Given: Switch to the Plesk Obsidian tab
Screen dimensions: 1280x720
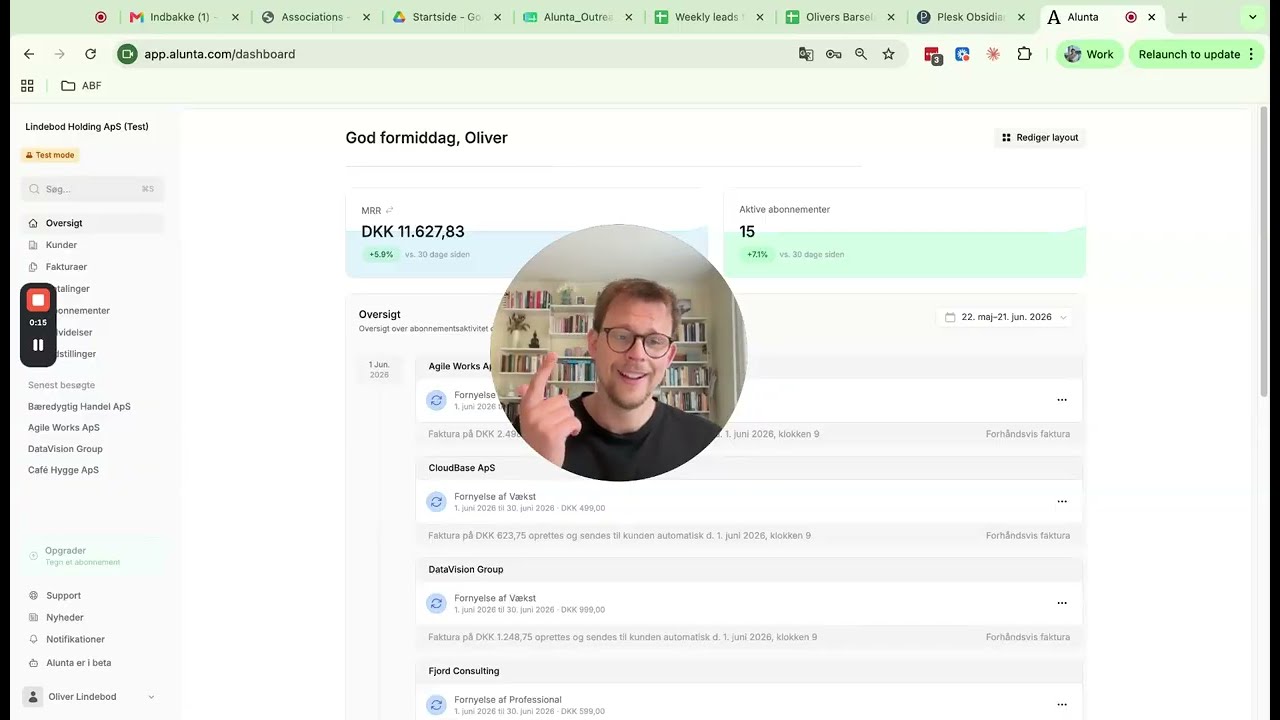Looking at the screenshot, I should click(971, 17).
